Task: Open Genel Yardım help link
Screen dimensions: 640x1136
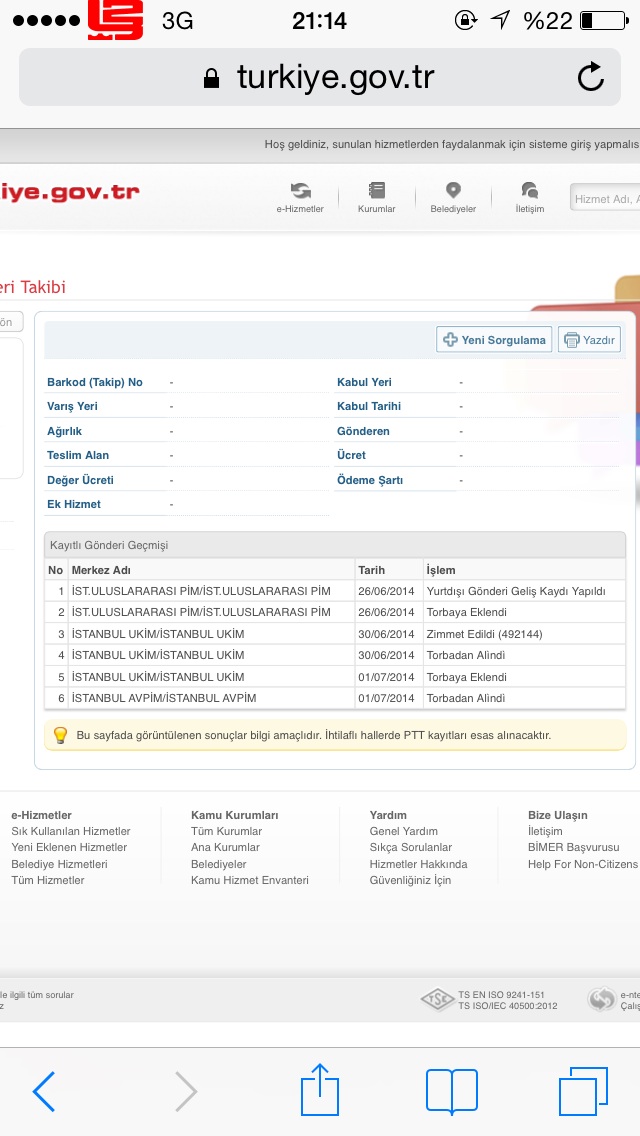Action: click(x=404, y=831)
